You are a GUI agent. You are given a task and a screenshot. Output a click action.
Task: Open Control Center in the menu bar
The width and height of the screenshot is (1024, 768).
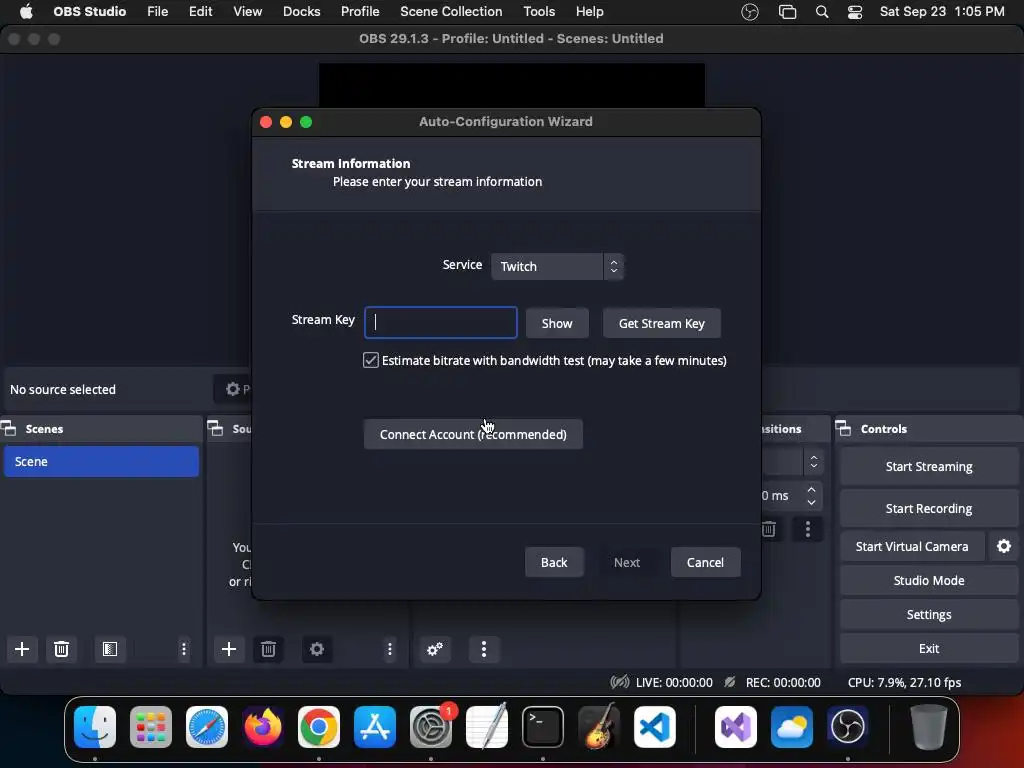pyautogui.click(x=855, y=12)
